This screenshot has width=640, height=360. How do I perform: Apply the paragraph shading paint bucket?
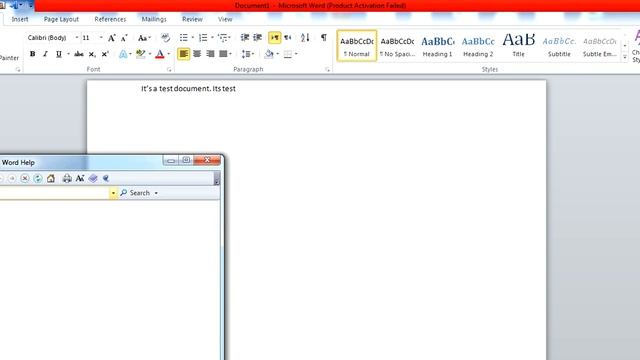point(269,54)
